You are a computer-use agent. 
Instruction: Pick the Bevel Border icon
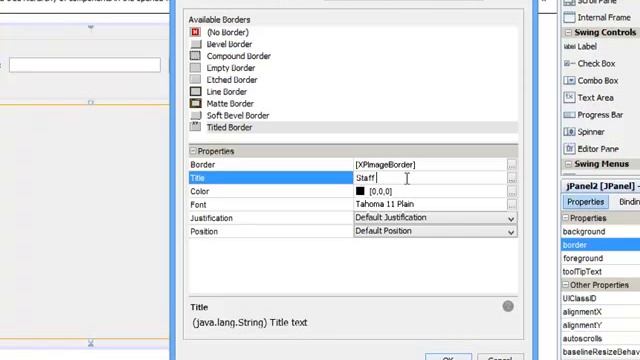coord(196,44)
